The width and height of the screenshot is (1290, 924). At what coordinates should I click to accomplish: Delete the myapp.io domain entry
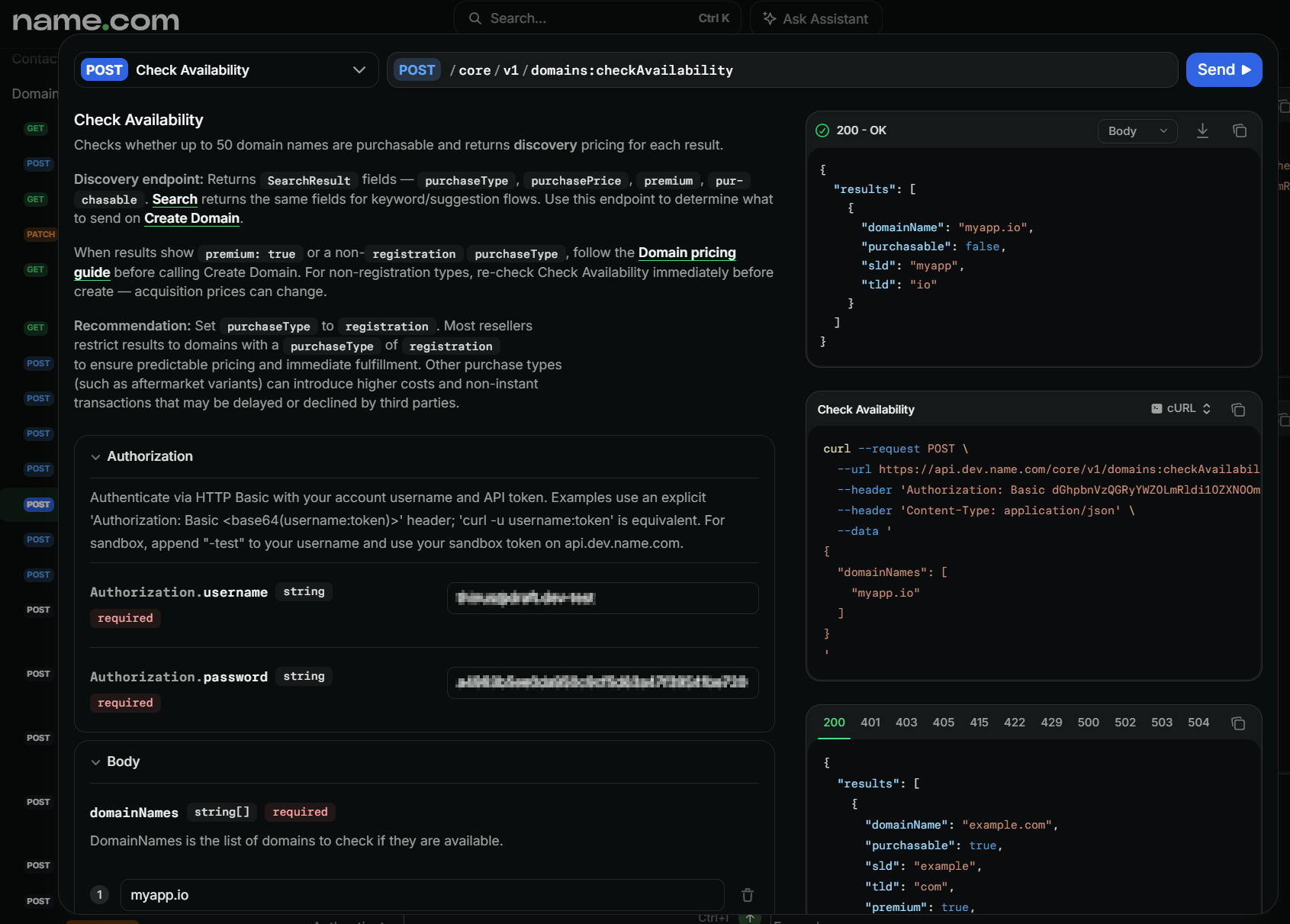[x=748, y=895]
